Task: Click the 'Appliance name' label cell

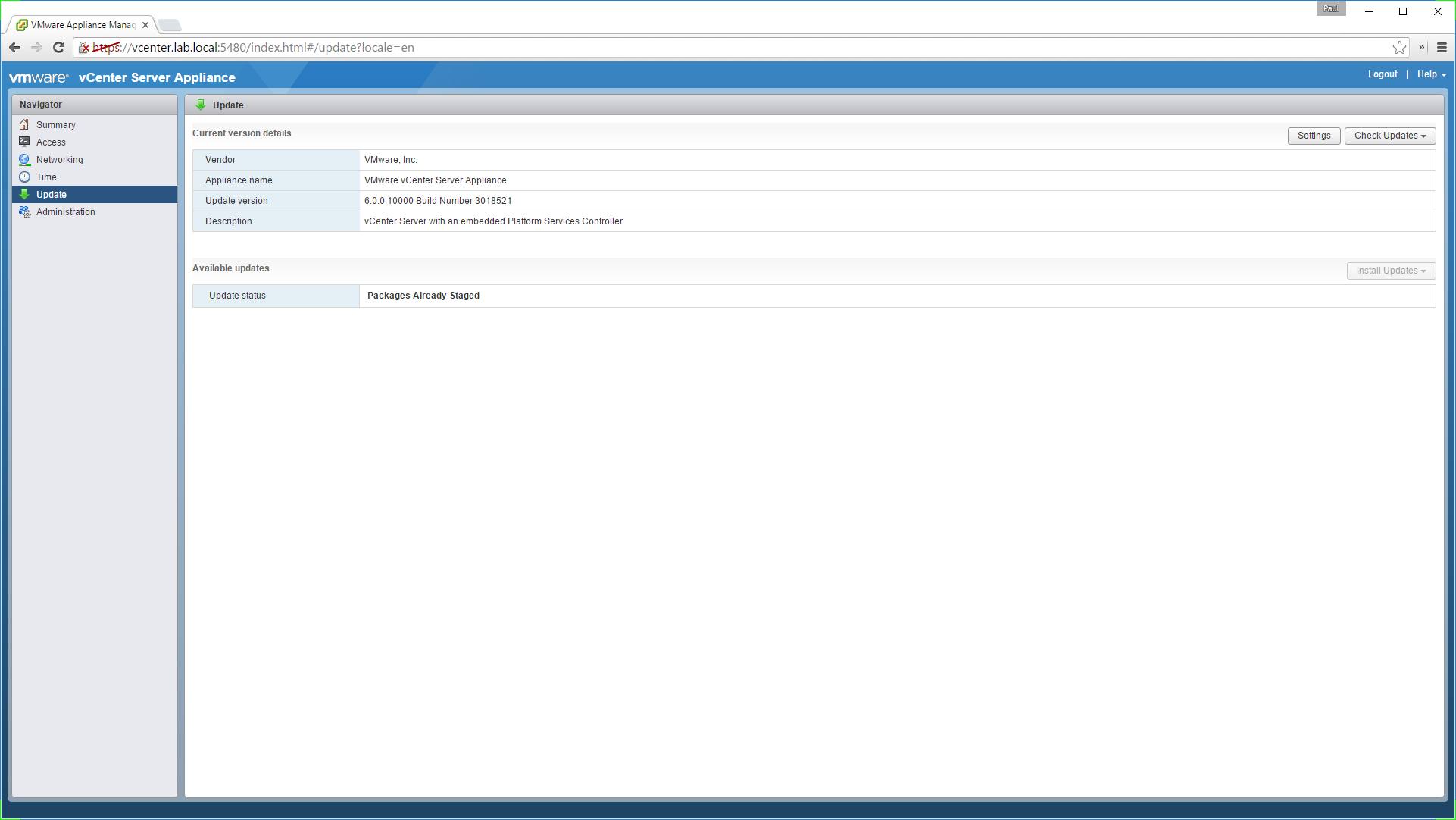Action: [276, 180]
